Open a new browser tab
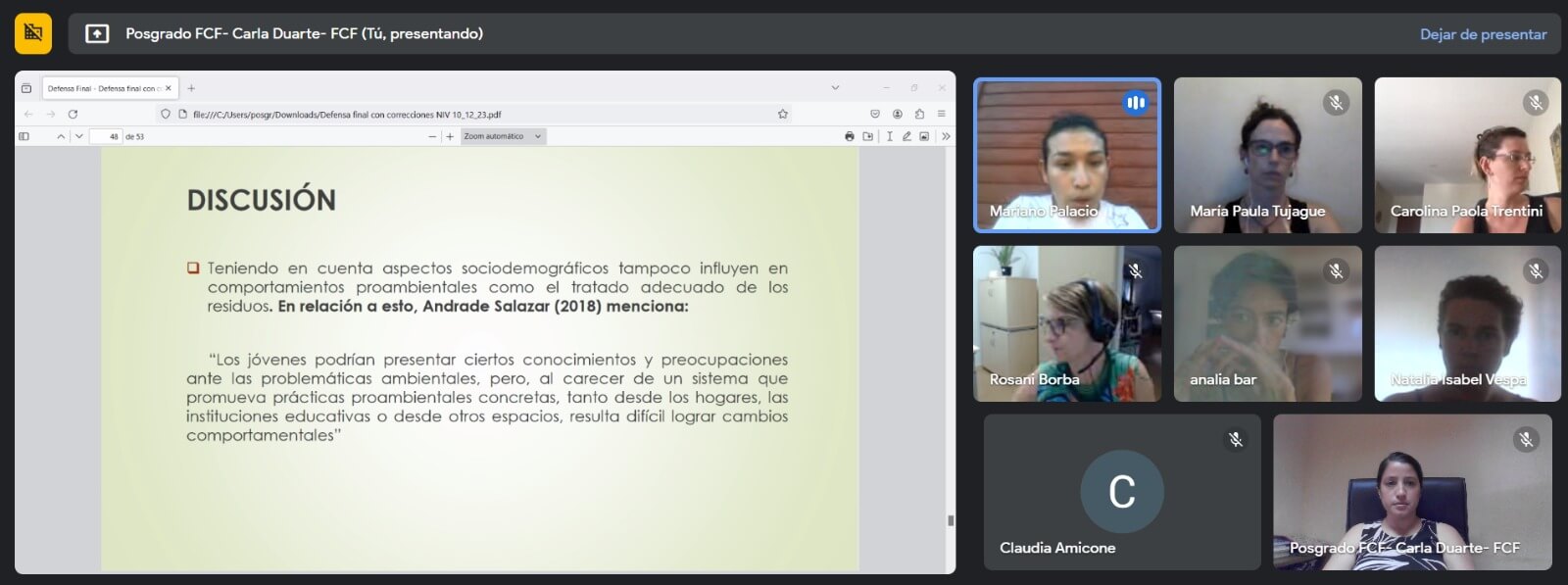Image resolution: width=1568 pixels, height=585 pixels. coord(191,88)
